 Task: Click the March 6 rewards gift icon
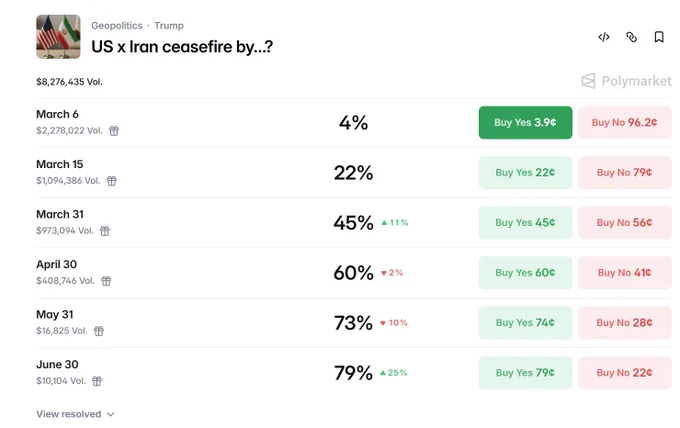pos(114,131)
